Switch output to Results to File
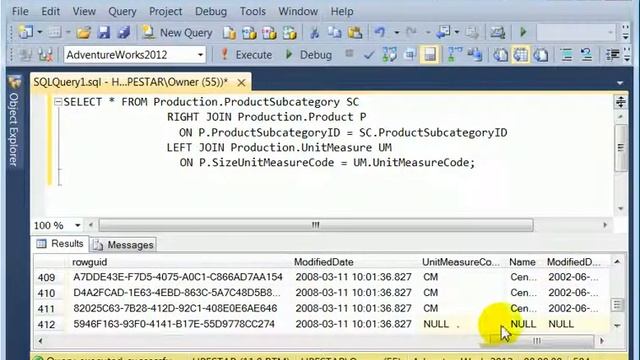 pyautogui.click(x=541, y=55)
